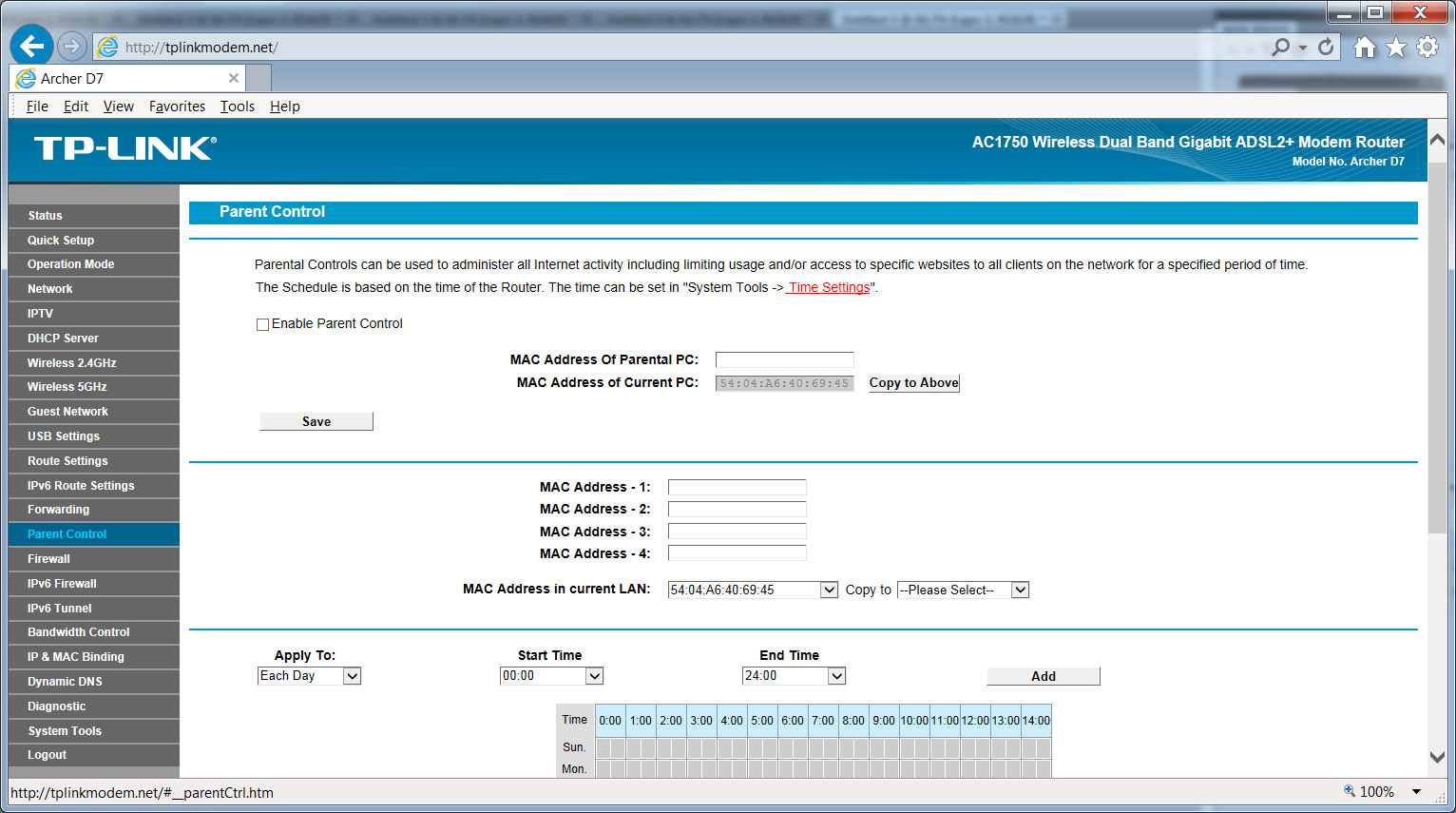Select the Archer D7 browser tab
The width and height of the screenshot is (1456, 813).
(127, 78)
